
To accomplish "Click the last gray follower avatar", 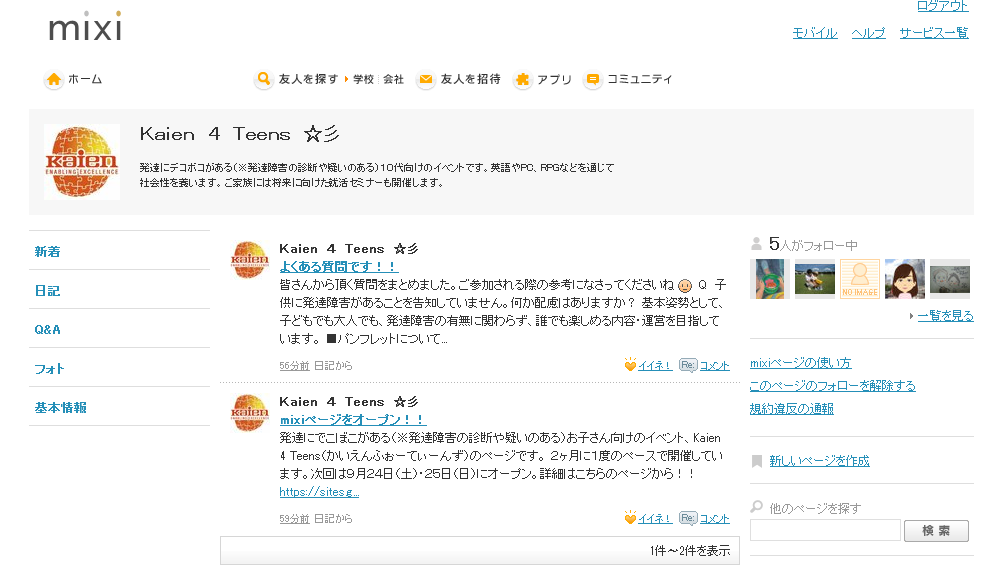I will pyautogui.click(x=950, y=279).
